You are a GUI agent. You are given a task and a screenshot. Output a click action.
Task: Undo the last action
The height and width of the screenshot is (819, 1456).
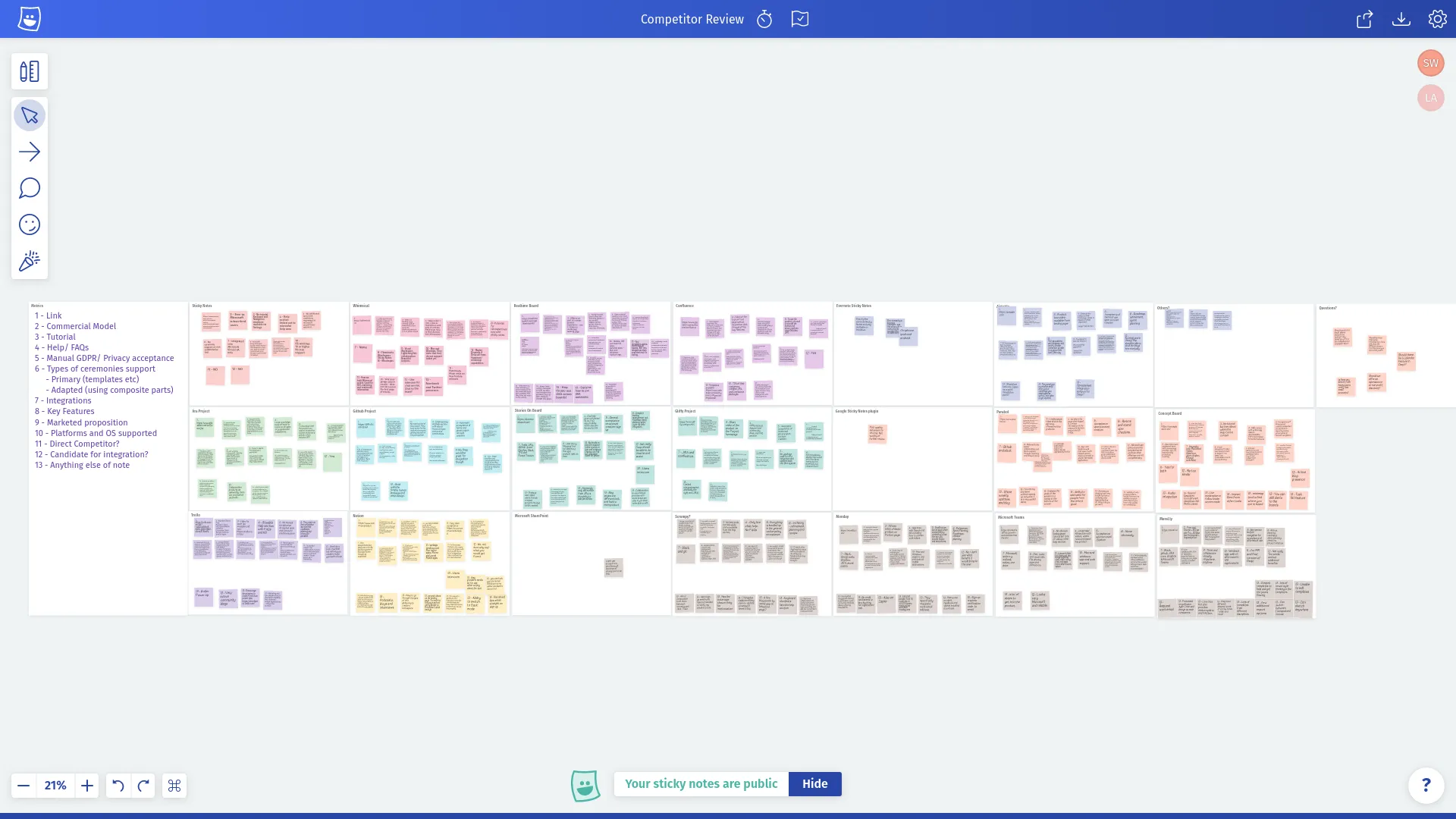coord(118,786)
